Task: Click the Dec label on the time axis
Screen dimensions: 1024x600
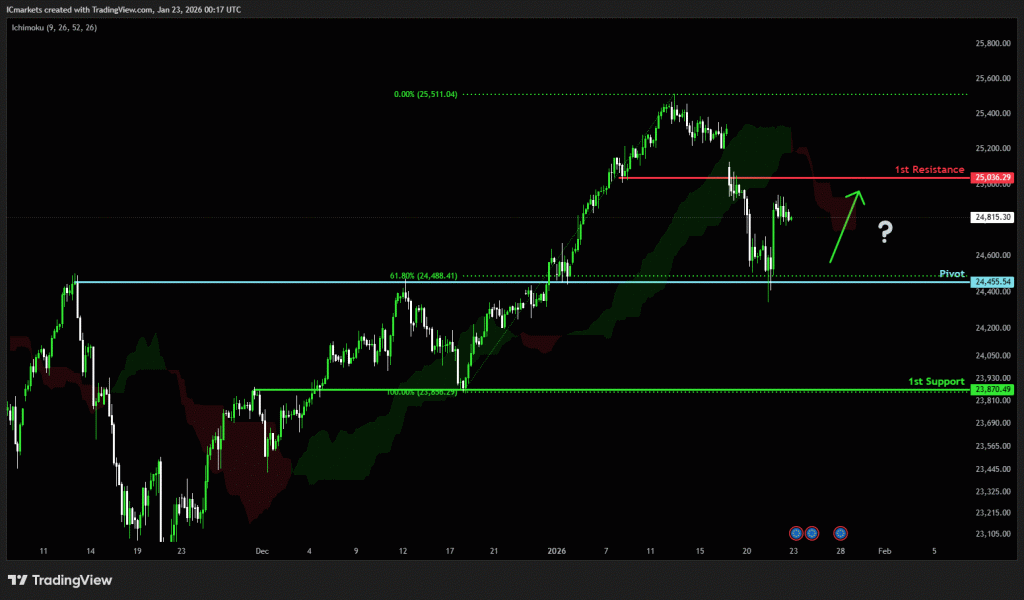Action: pos(262,550)
